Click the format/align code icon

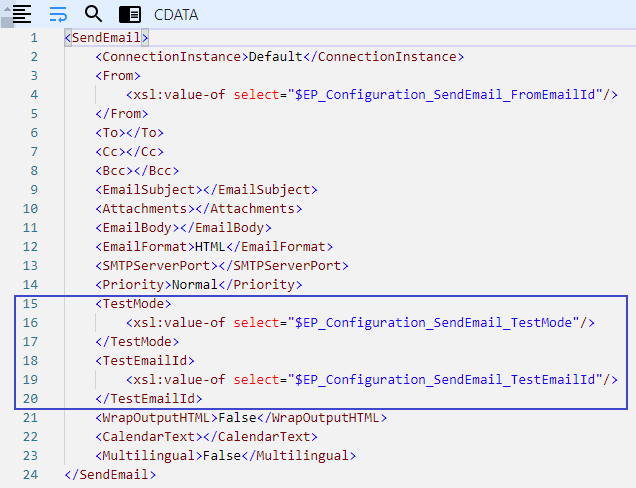pos(22,14)
